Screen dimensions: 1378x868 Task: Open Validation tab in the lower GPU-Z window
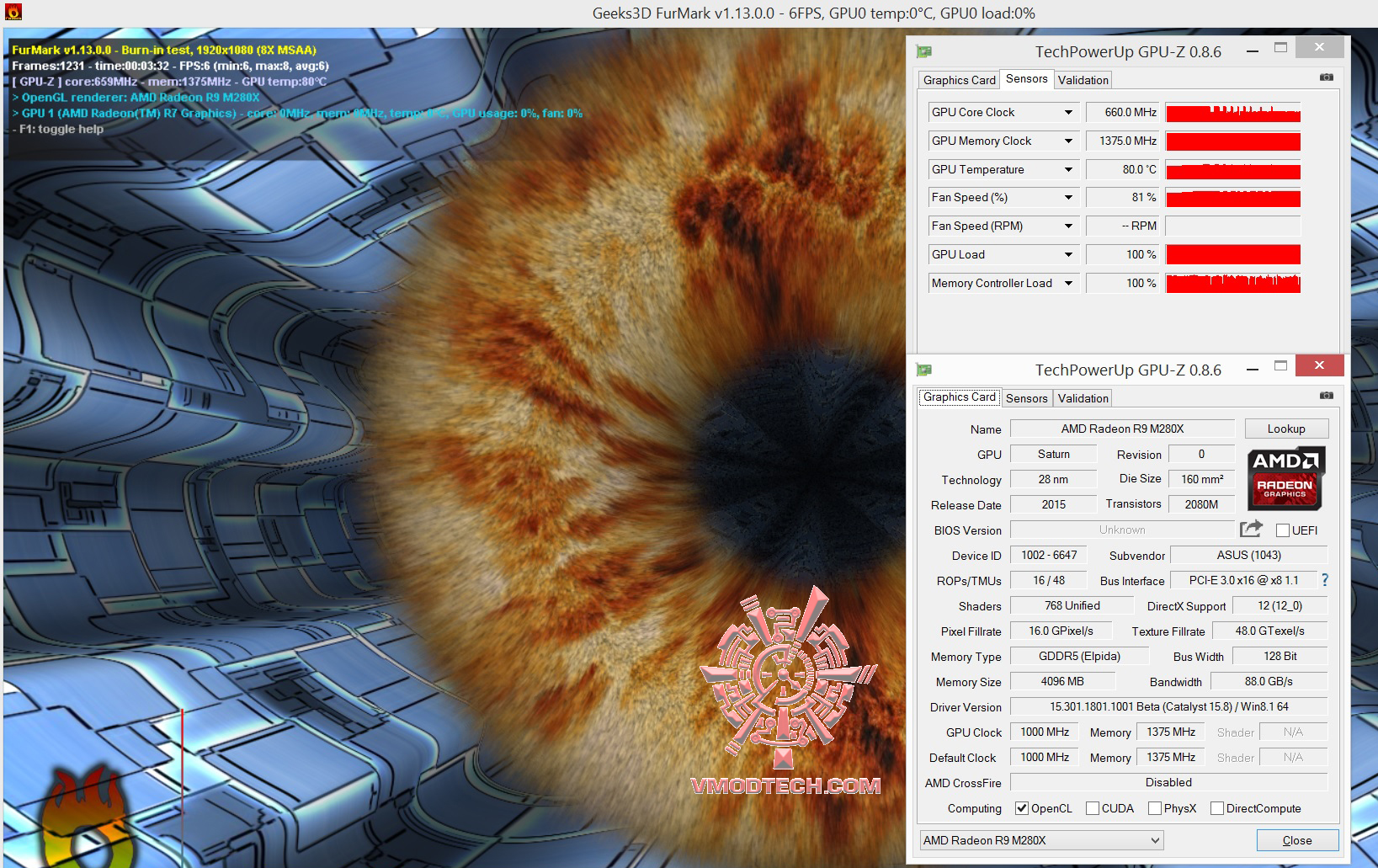coord(1083,398)
